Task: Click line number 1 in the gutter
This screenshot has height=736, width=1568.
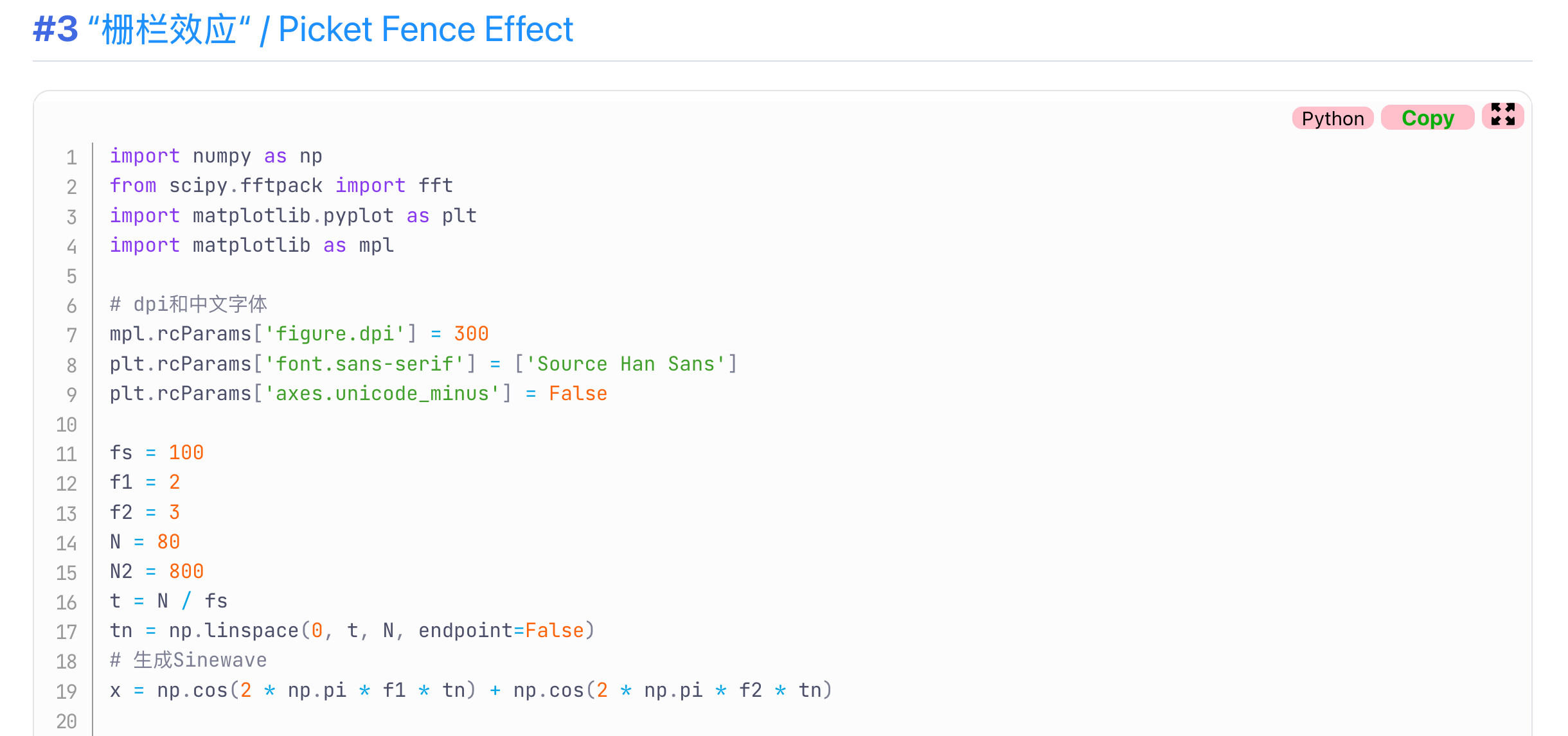Action: tap(71, 157)
